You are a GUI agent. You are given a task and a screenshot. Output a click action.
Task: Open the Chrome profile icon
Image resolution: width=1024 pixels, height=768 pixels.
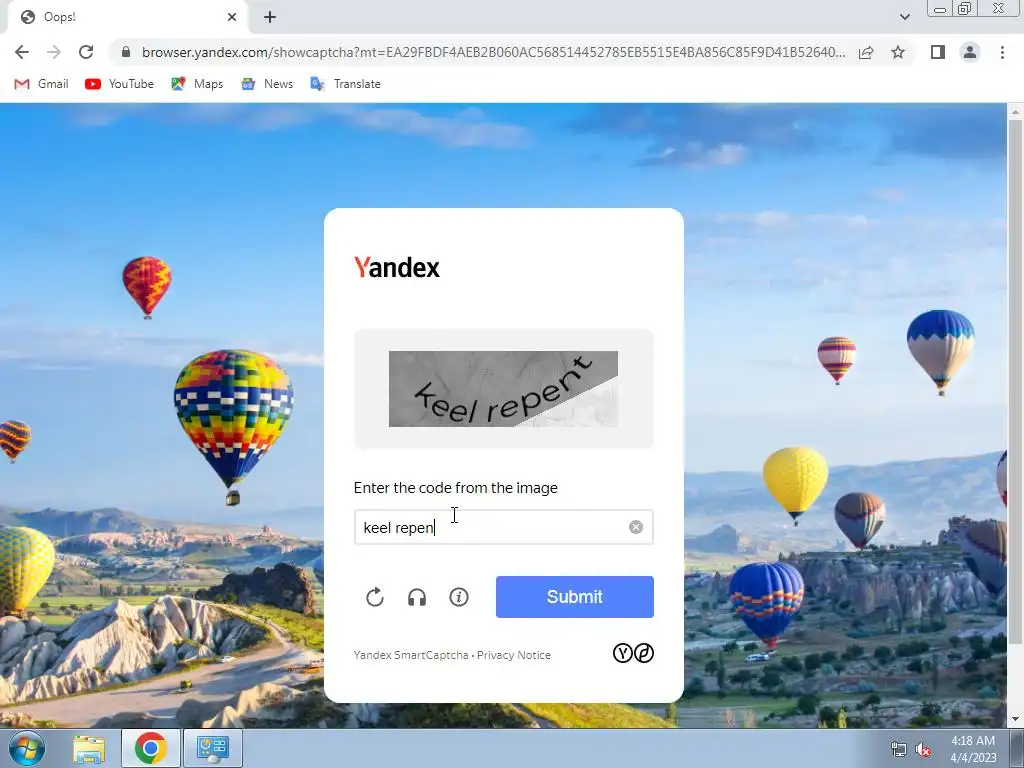tap(970, 52)
